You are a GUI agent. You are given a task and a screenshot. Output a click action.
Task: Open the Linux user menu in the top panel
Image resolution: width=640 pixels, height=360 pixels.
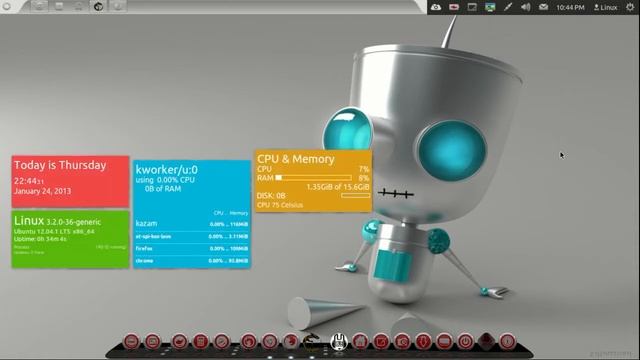click(606, 7)
